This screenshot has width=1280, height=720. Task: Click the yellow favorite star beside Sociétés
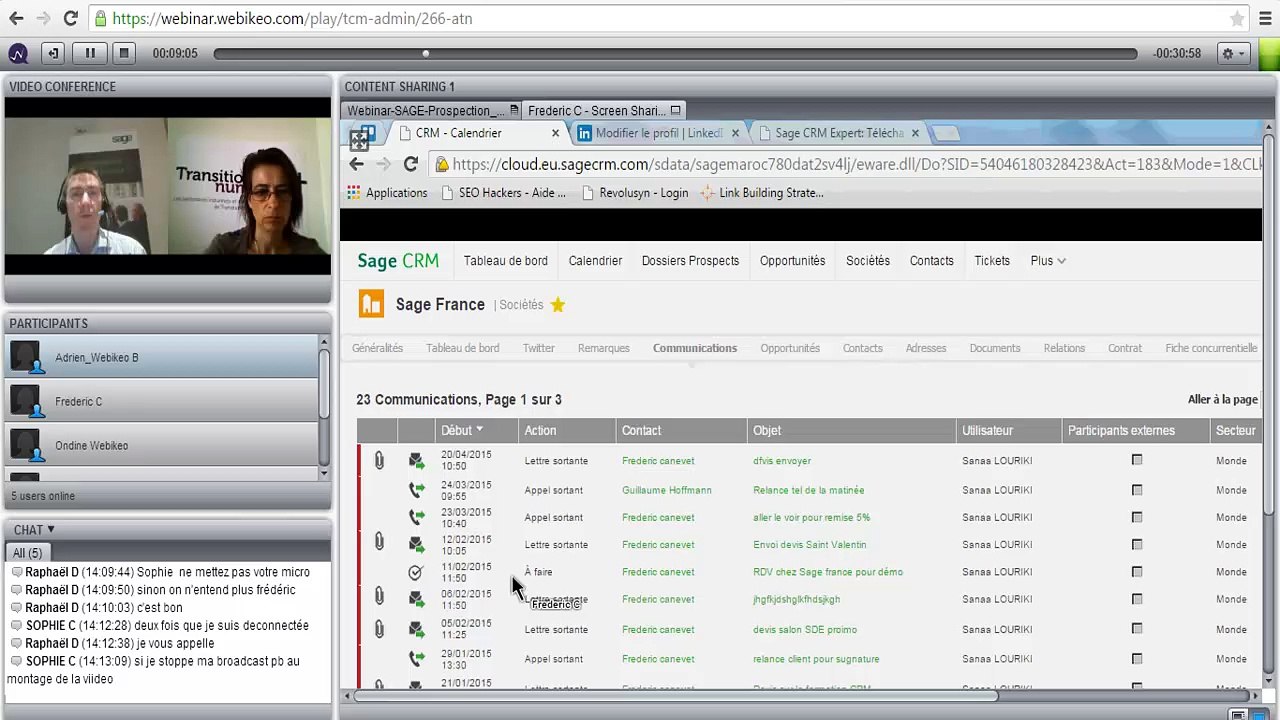tap(558, 305)
